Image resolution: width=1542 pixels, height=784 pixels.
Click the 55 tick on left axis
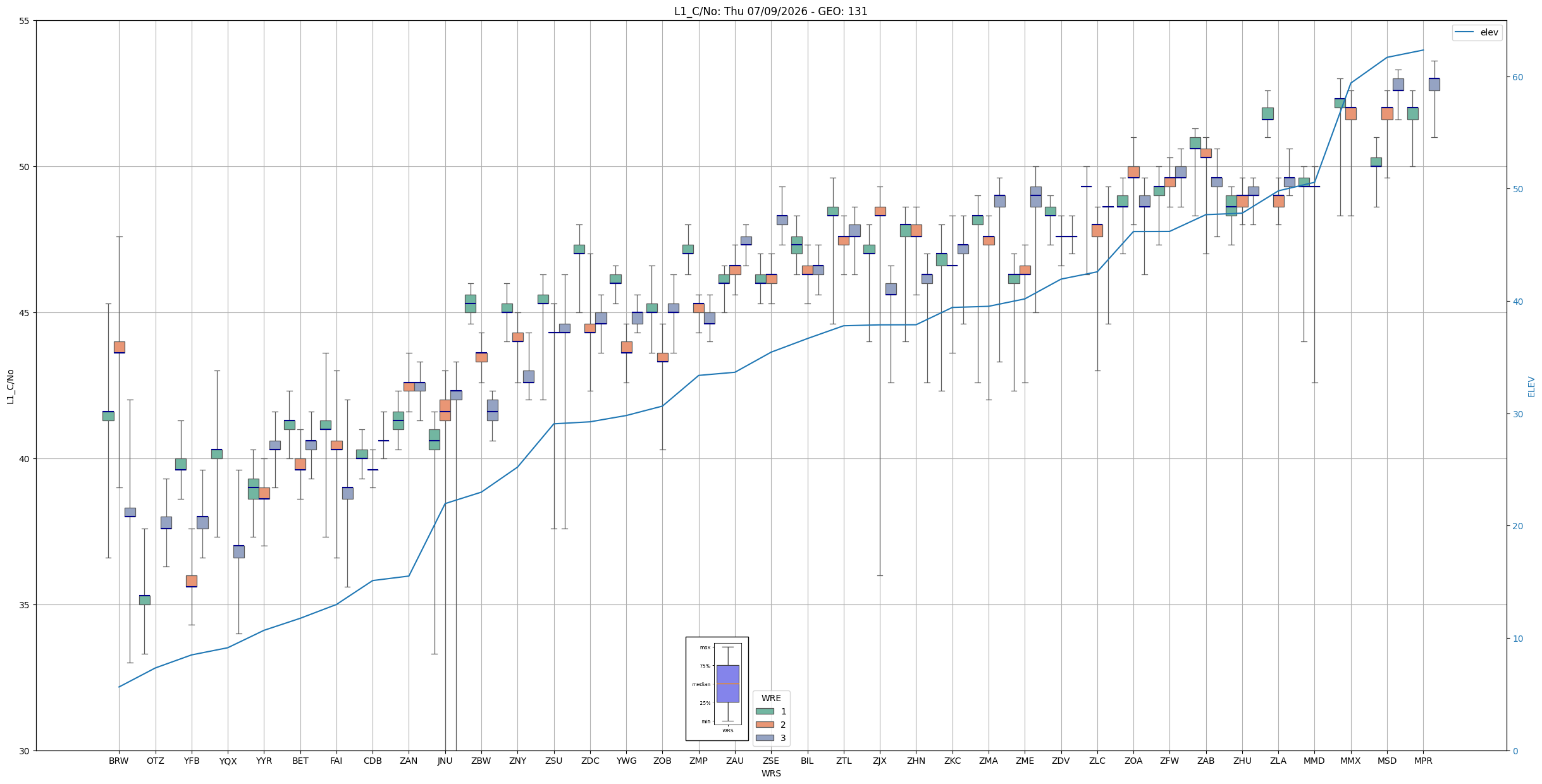tap(25, 21)
